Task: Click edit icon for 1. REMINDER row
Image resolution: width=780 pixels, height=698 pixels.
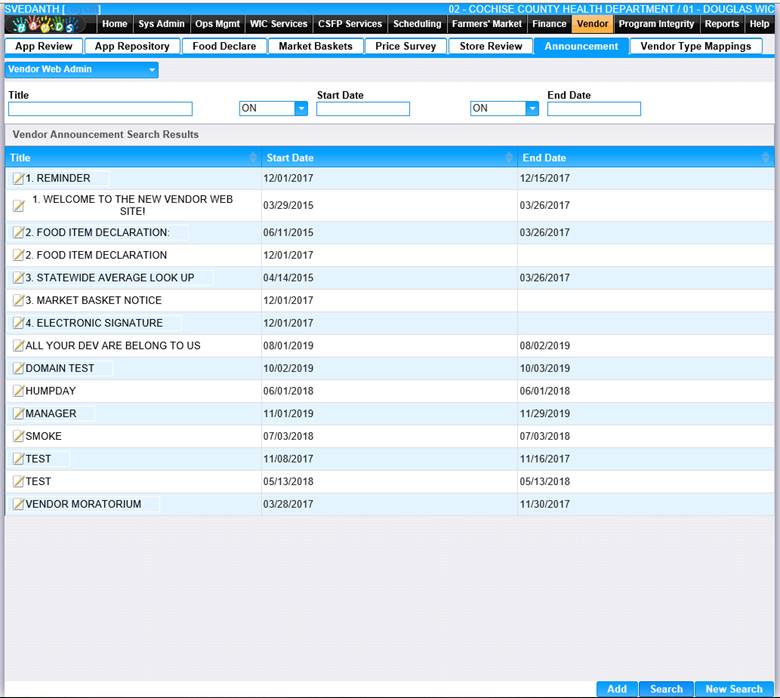Action: [18, 179]
